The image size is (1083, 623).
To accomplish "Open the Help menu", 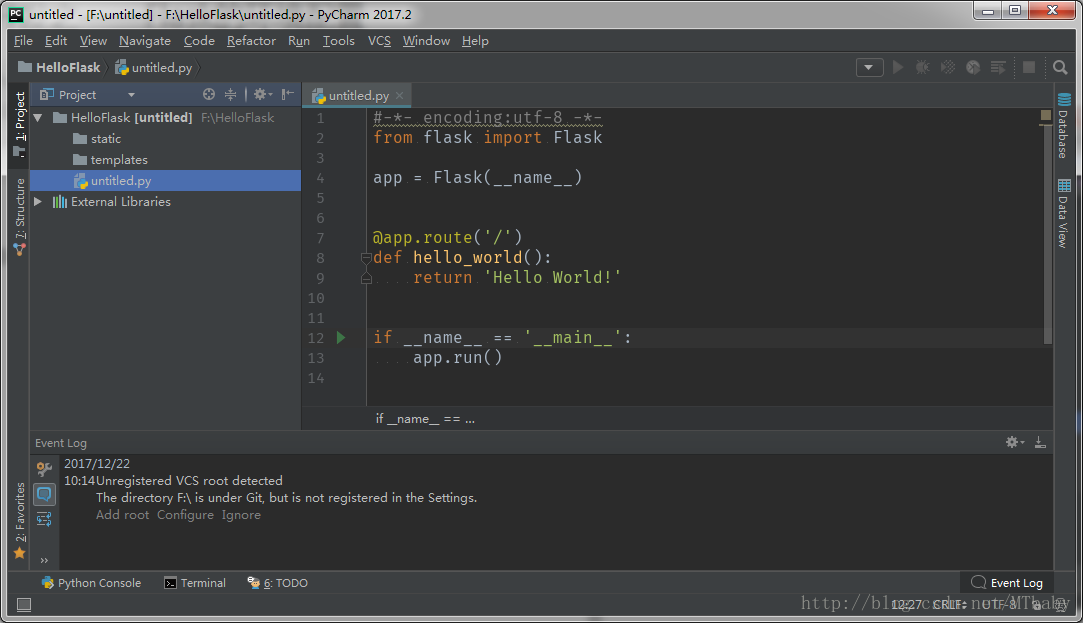I will point(475,41).
